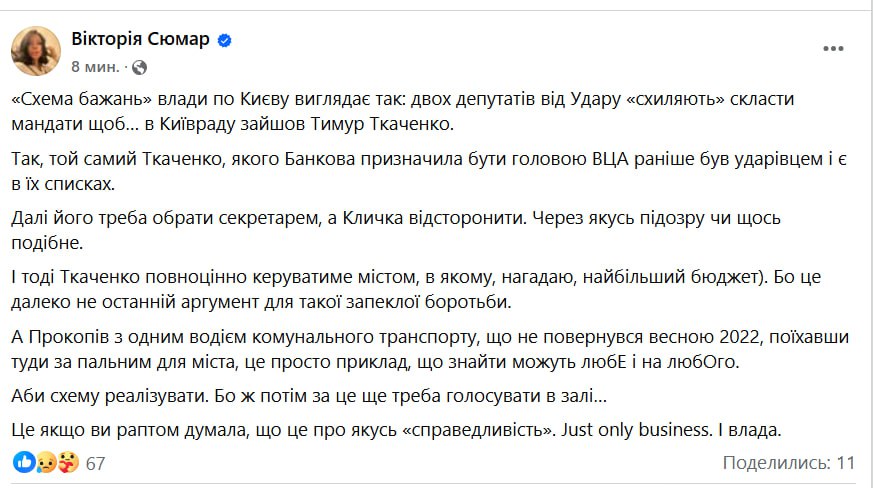Click paragraph beginning 'І тоді Ткаченко повноцінно'
Image resolution: width=873 pixels, height=488 pixels.
pyautogui.click(x=416, y=289)
